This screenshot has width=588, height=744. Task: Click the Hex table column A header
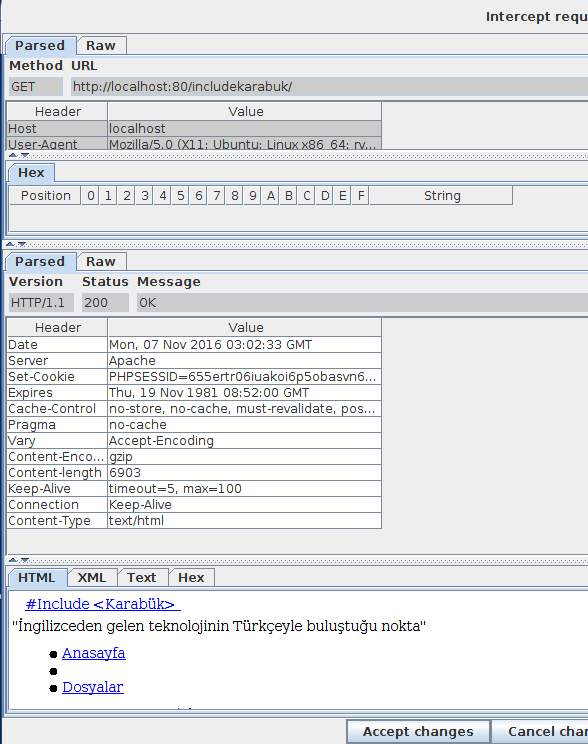coord(271,195)
